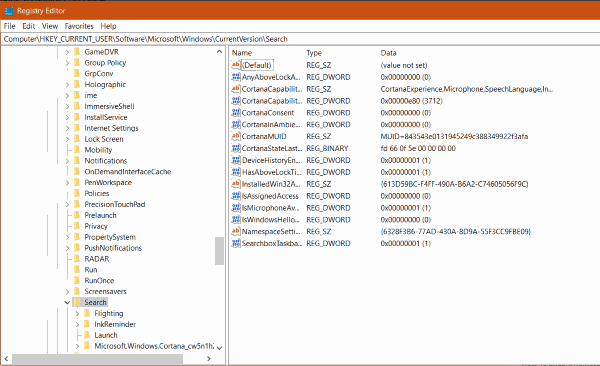Expand the Holographic key
This screenshot has width=600, height=366.
(67, 85)
